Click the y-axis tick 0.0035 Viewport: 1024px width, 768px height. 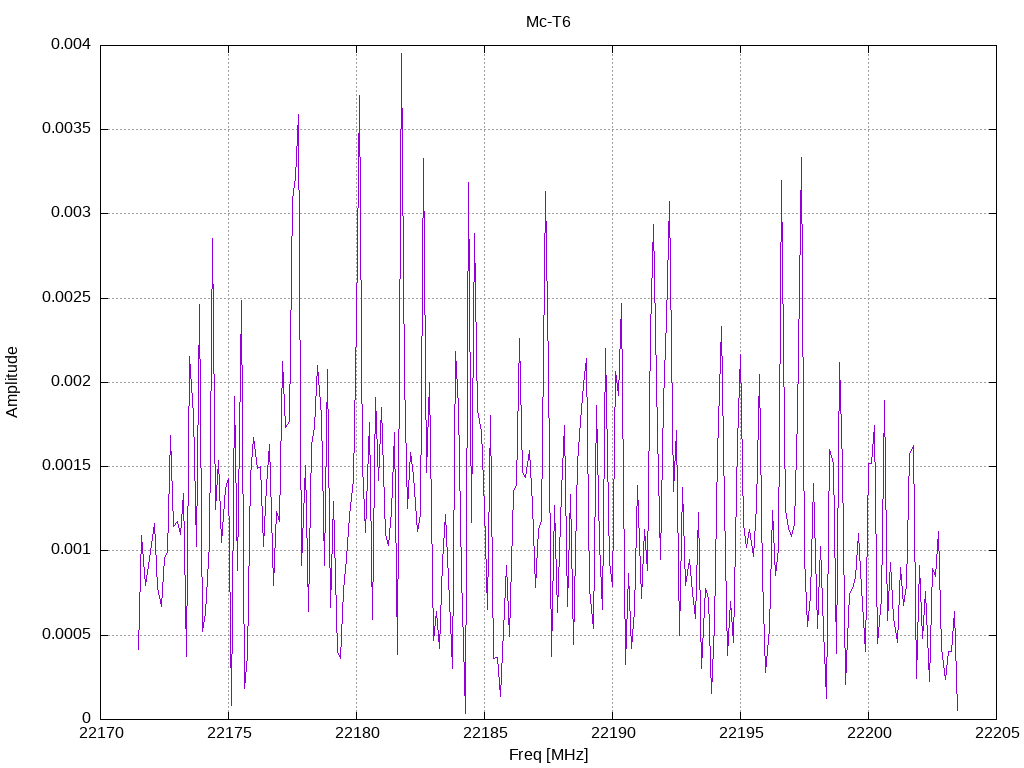tap(66, 128)
